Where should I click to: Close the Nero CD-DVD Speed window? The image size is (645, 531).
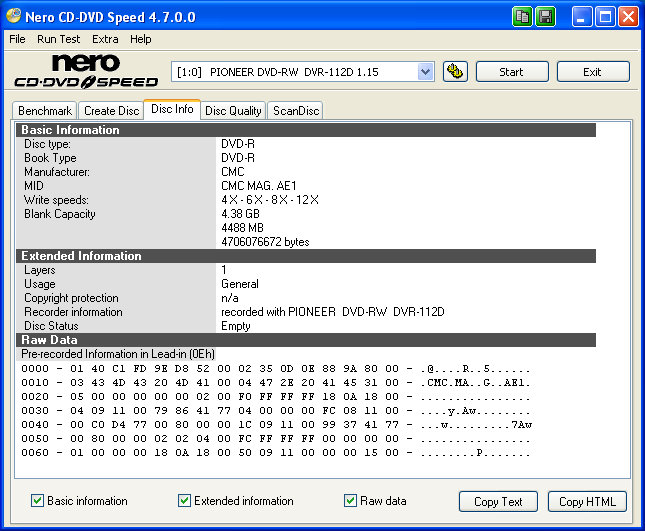pos(628,17)
